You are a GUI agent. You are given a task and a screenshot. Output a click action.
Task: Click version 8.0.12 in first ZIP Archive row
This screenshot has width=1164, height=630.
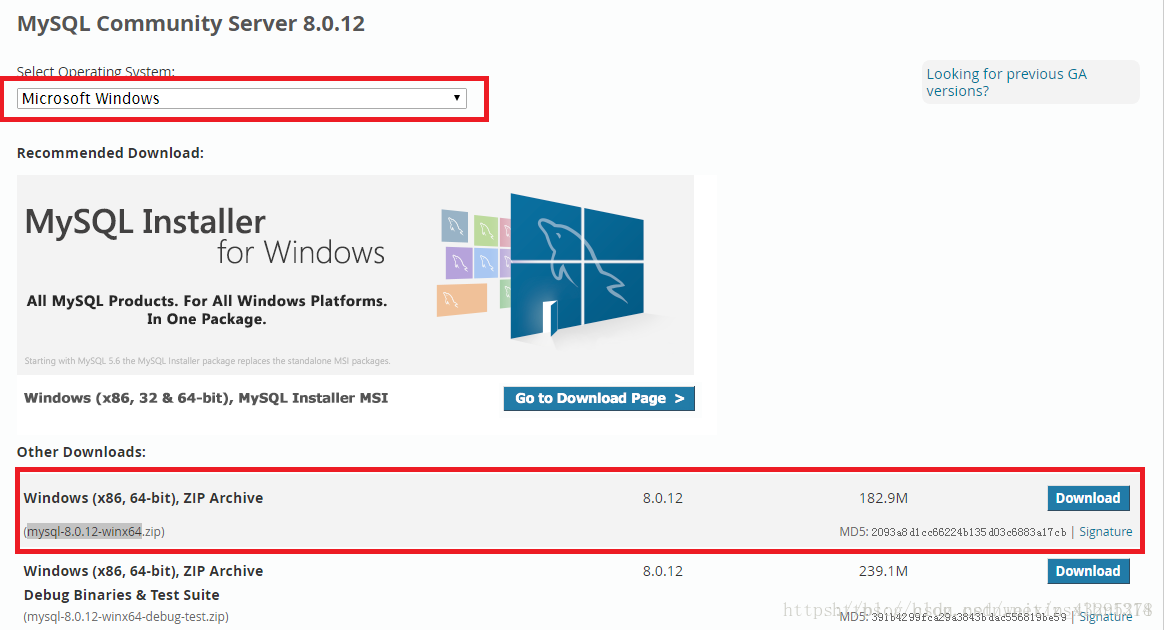662,498
